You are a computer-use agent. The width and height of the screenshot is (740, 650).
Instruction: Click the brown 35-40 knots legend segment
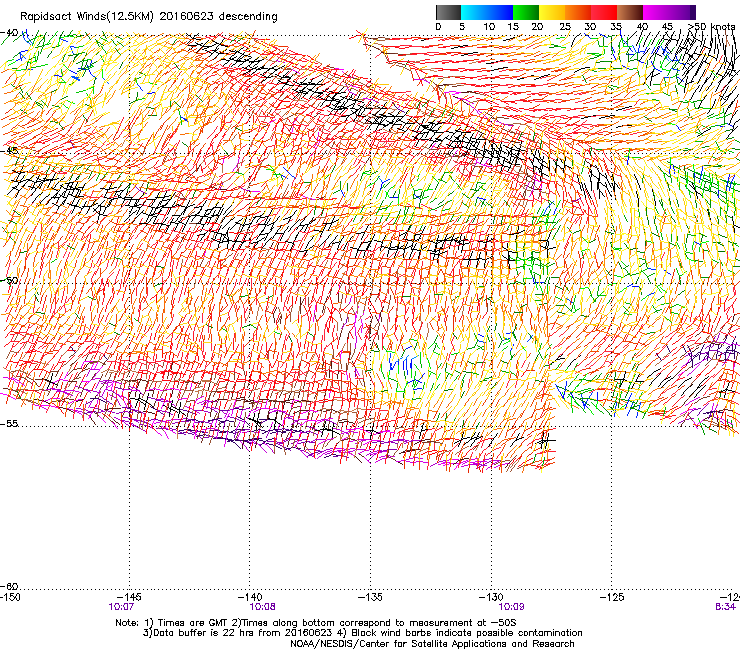pyautogui.click(x=630, y=12)
